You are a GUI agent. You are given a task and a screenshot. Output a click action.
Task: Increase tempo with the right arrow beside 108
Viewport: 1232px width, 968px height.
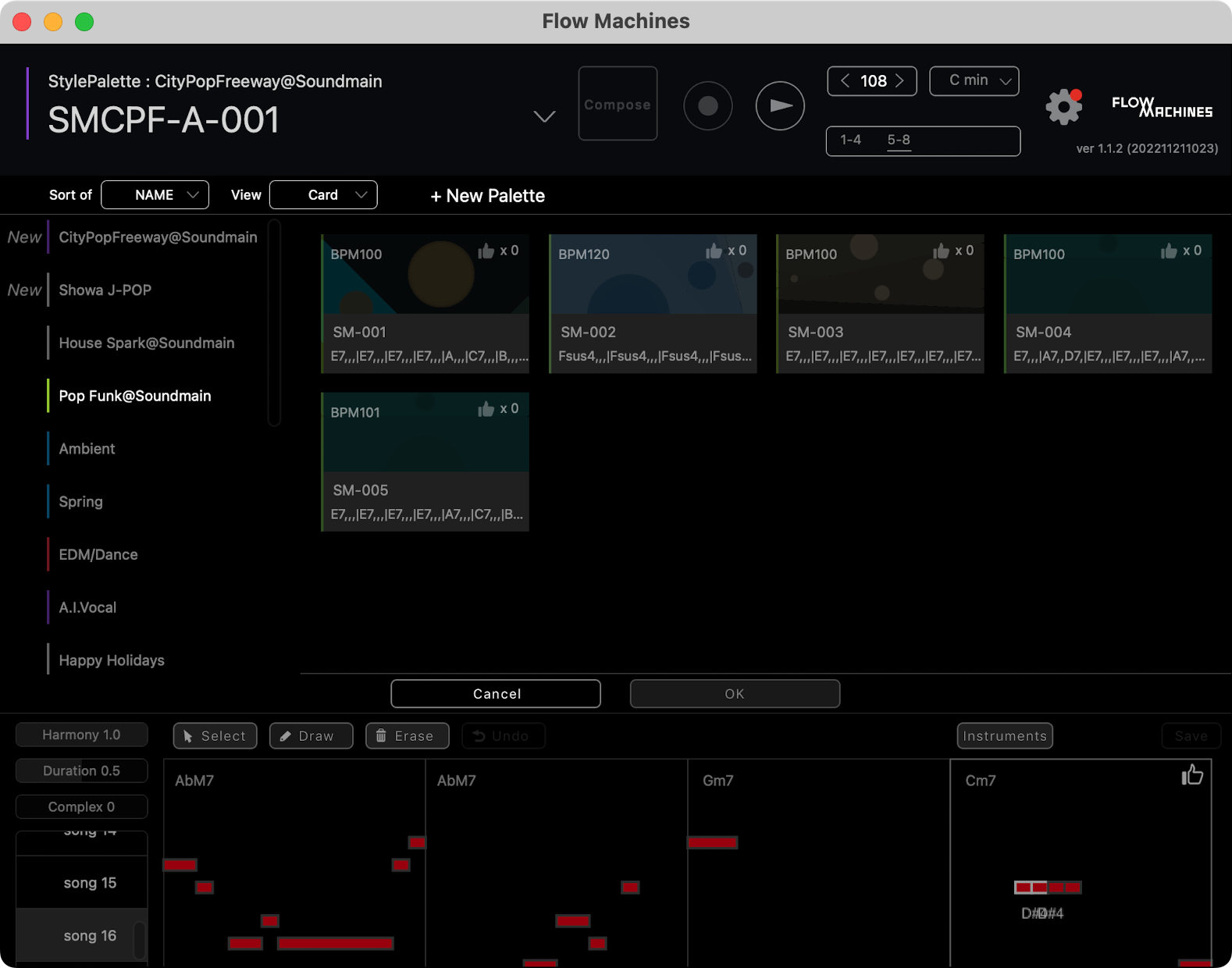pos(900,80)
